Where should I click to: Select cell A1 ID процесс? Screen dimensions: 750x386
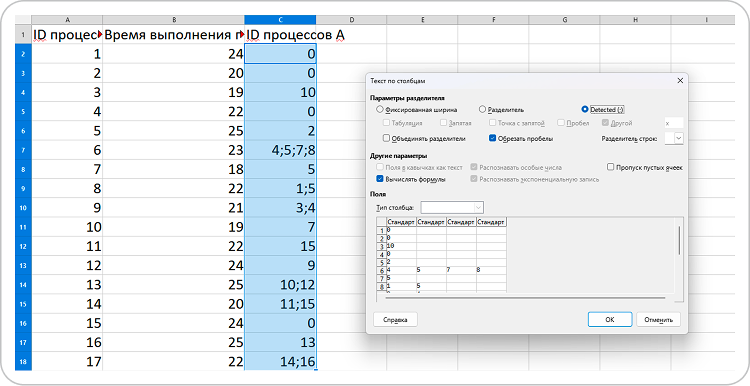67,34
